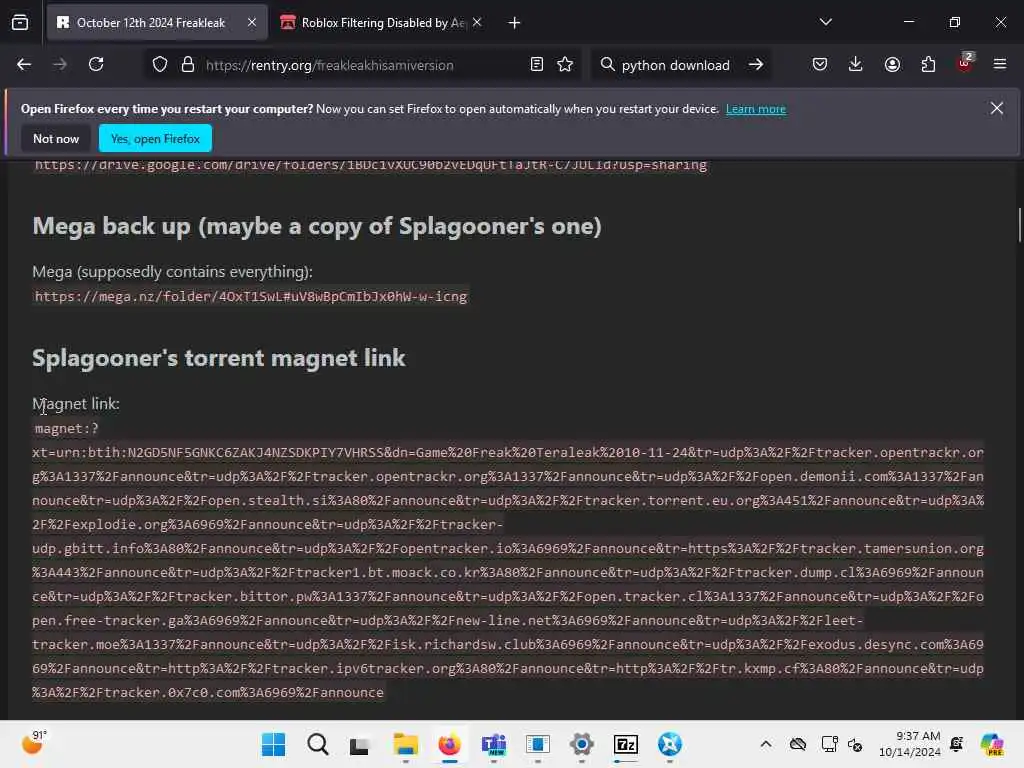Open File Explorer from the taskbar
Screen dimensions: 1024x768
point(406,744)
